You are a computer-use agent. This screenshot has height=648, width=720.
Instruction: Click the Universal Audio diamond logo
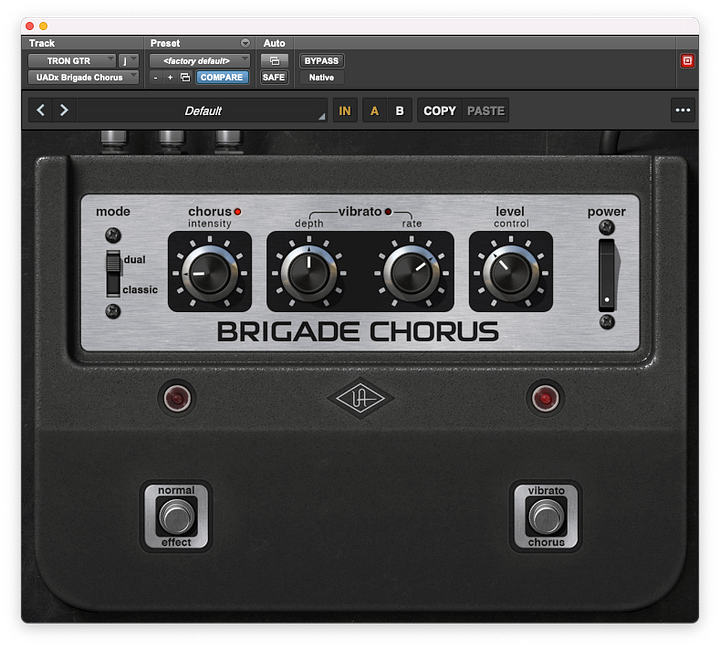click(360, 398)
